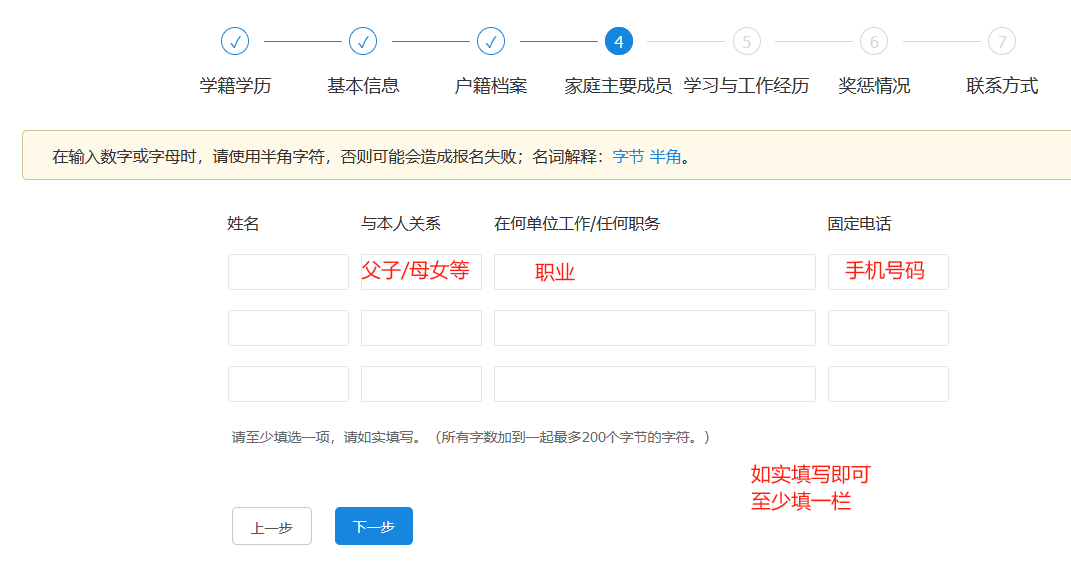
Task: Click the checkmark icon above 学籍学历
Action: click(x=235, y=42)
